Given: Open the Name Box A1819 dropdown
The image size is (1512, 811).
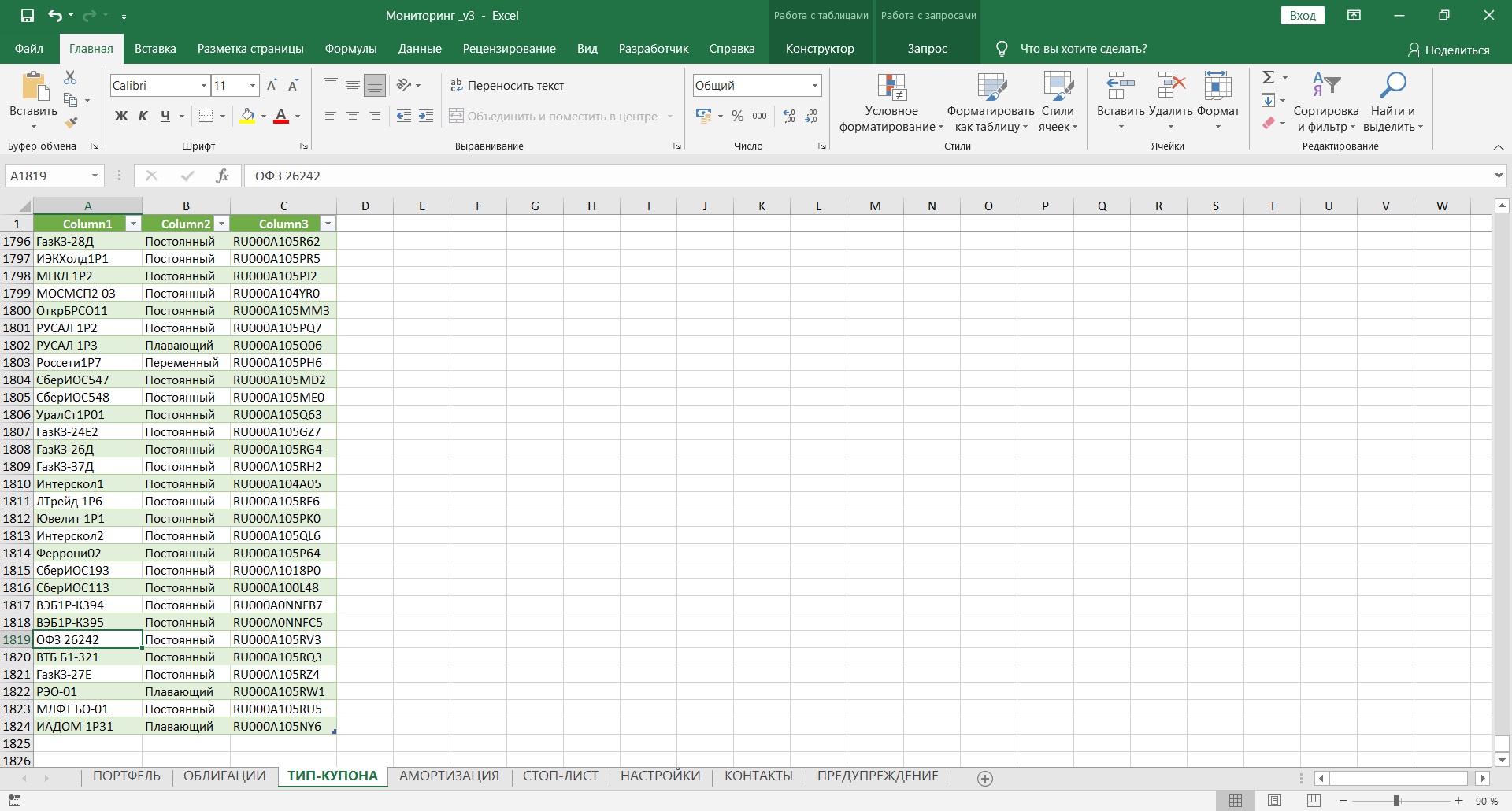Looking at the screenshot, I should click(x=94, y=176).
